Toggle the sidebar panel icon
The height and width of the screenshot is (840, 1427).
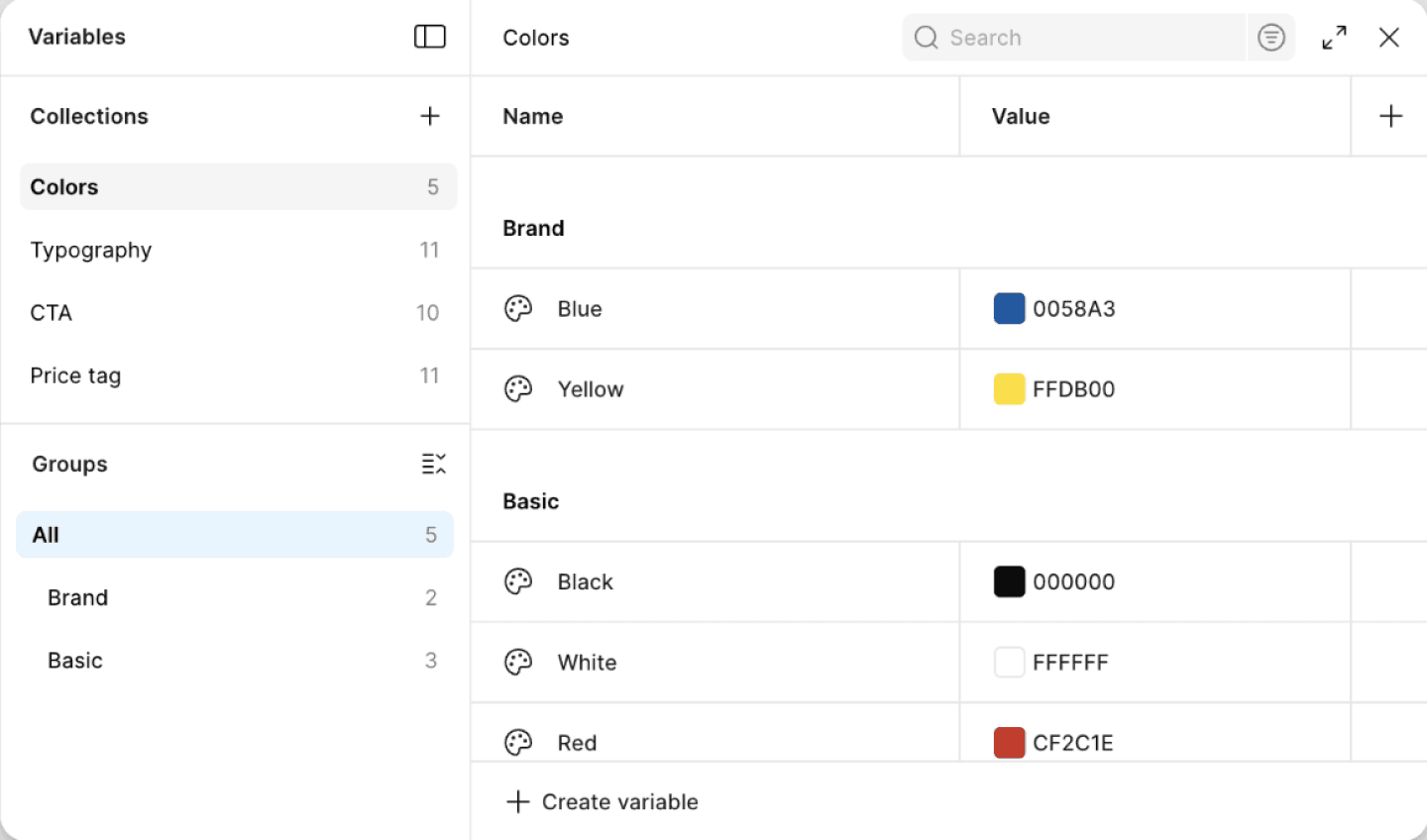click(430, 37)
